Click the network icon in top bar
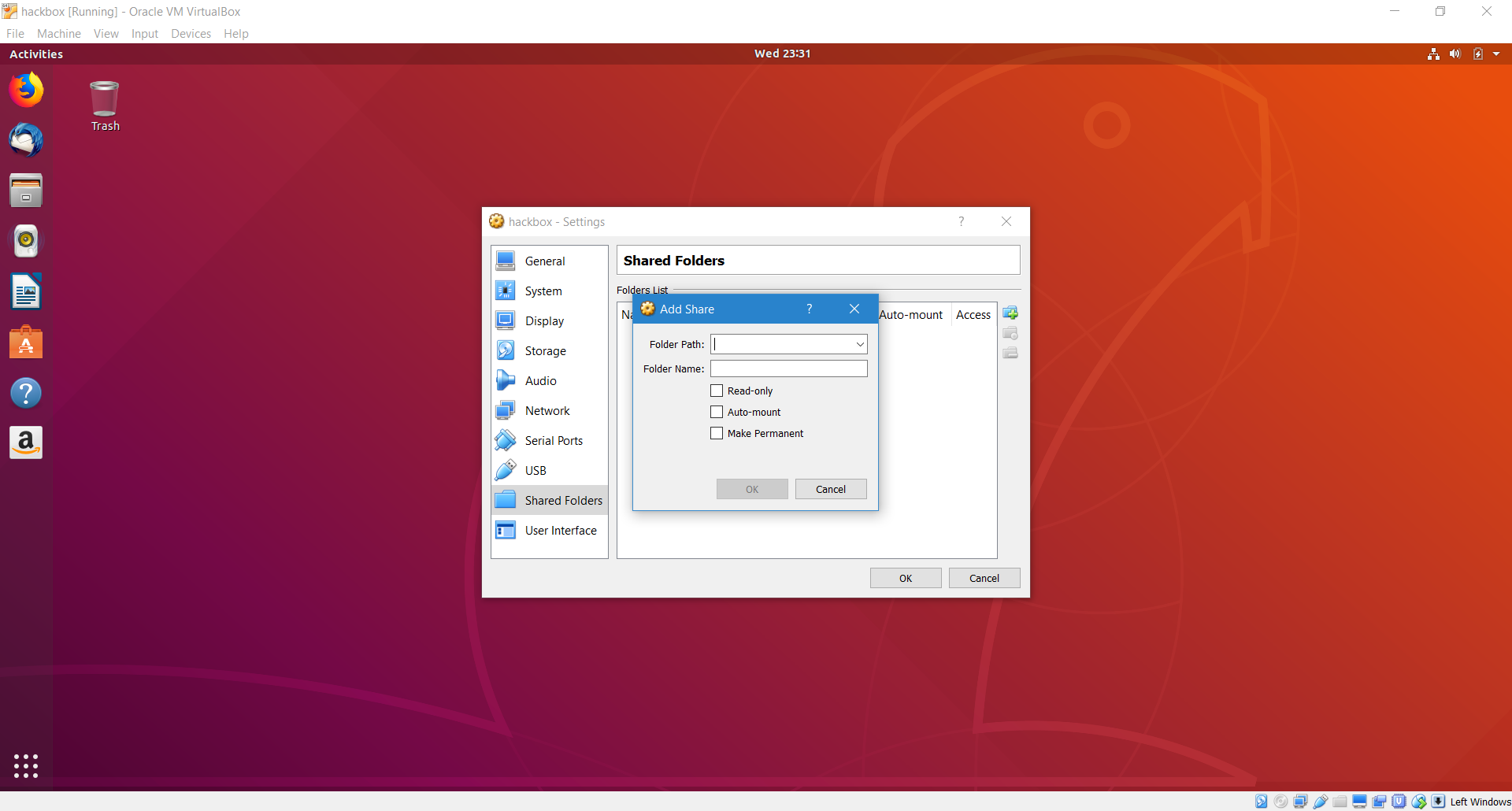The height and width of the screenshot is (811, 1512). 1433,54
